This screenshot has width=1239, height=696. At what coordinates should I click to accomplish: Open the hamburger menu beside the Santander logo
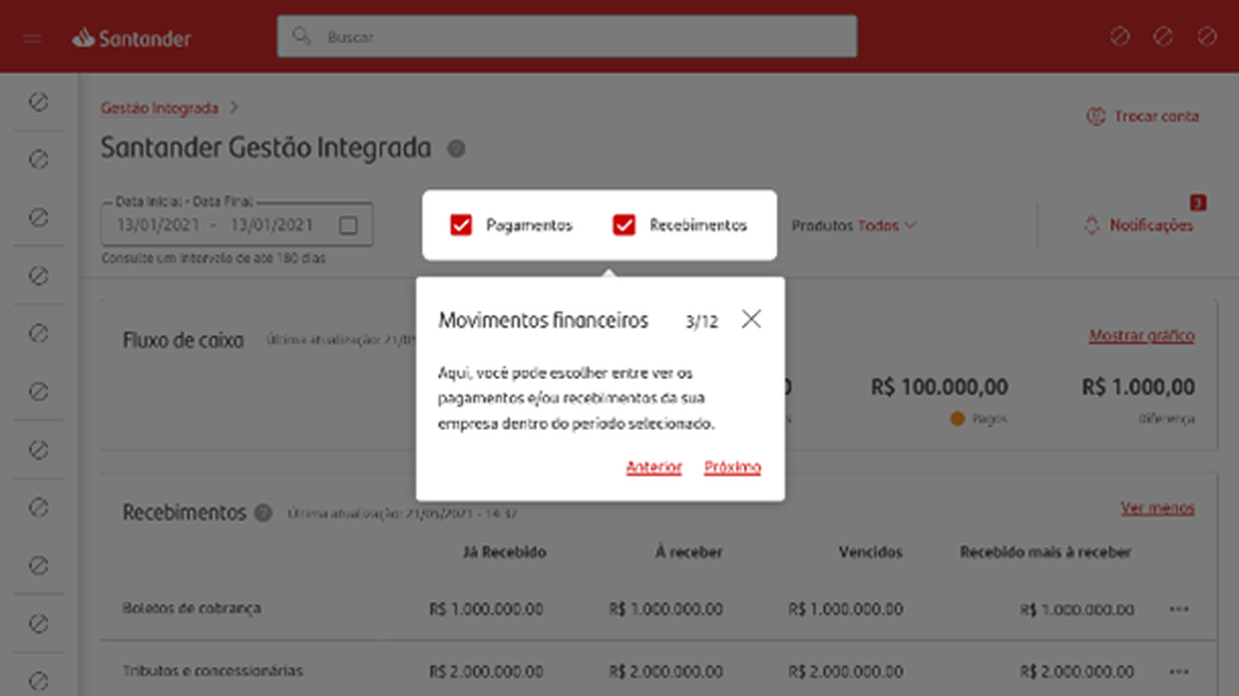[32, 39]
